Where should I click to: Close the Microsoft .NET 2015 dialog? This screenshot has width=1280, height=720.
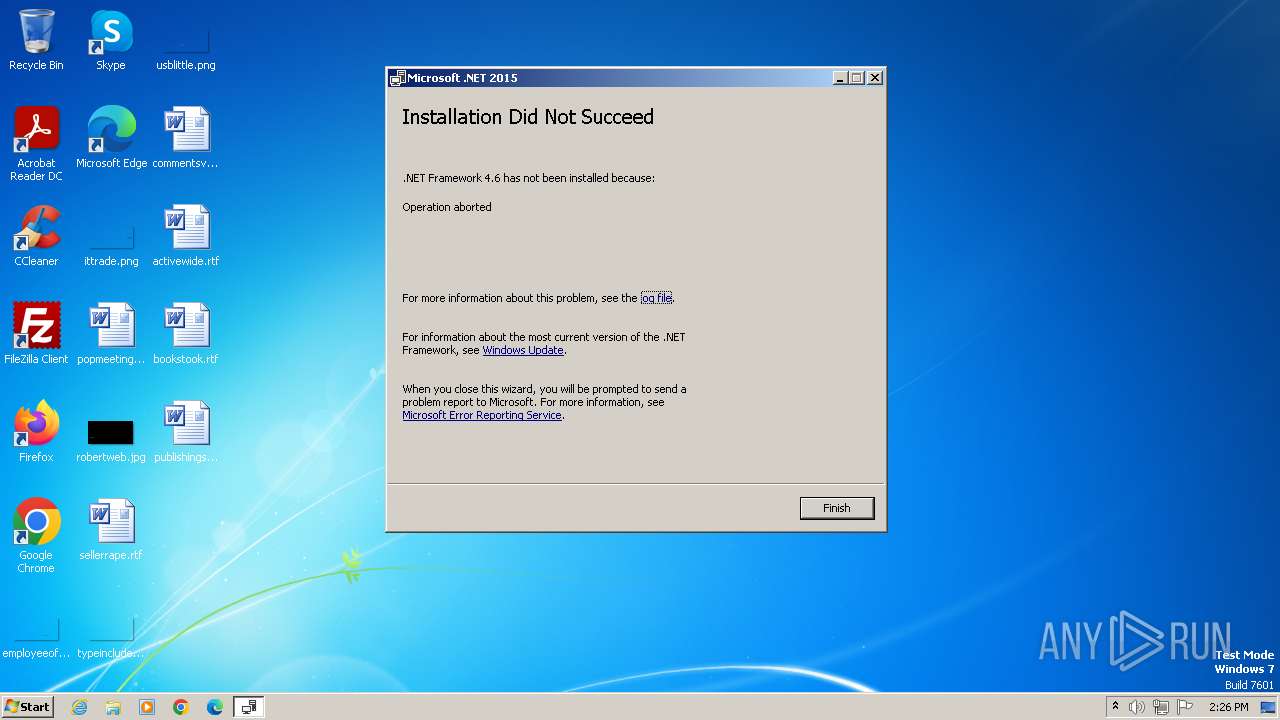tap(875, 78)
